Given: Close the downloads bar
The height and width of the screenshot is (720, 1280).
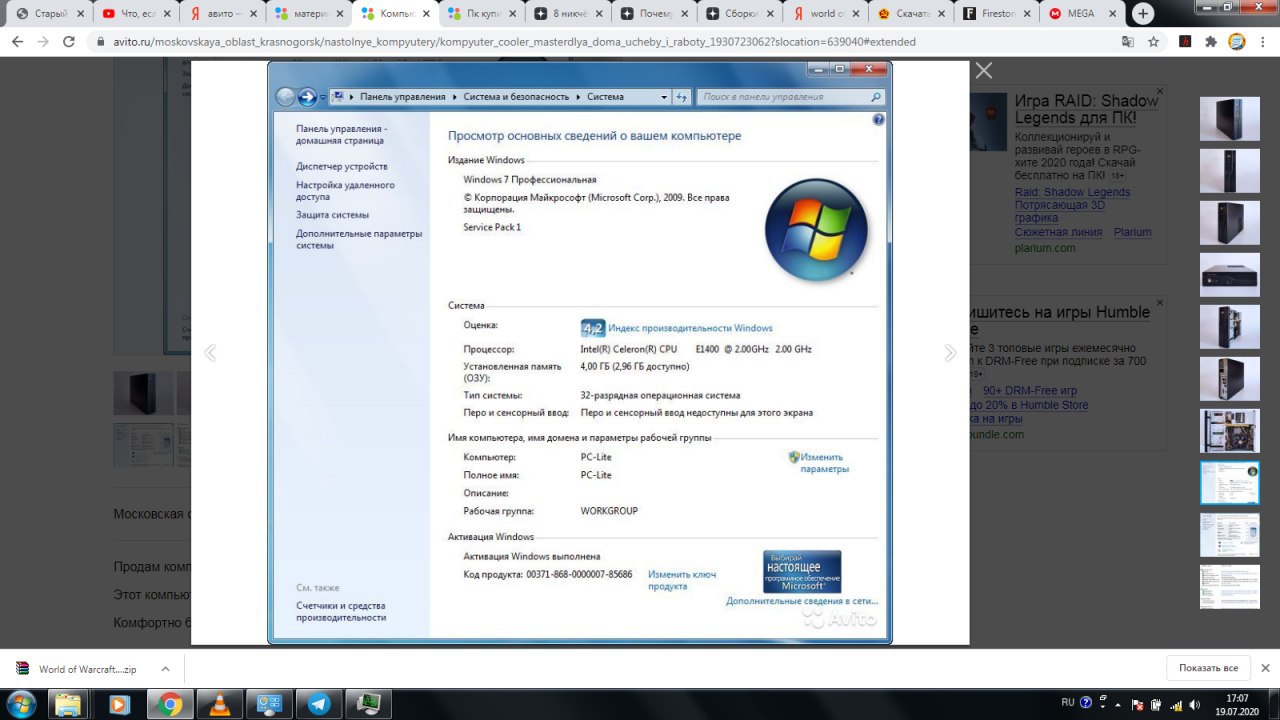Looking at the screenshot, I should (1265, 668).
